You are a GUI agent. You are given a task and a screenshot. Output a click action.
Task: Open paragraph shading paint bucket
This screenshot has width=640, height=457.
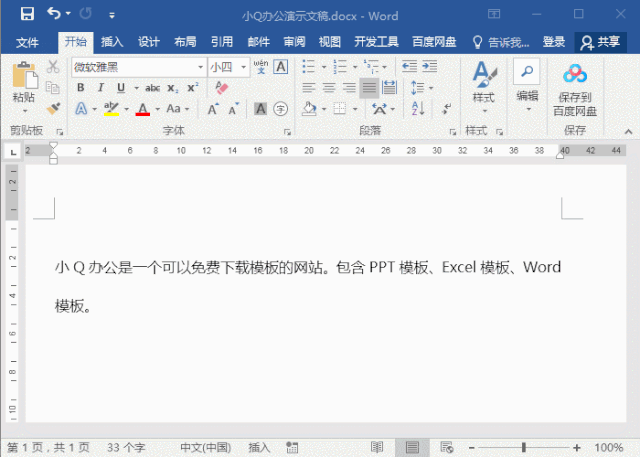309,109
